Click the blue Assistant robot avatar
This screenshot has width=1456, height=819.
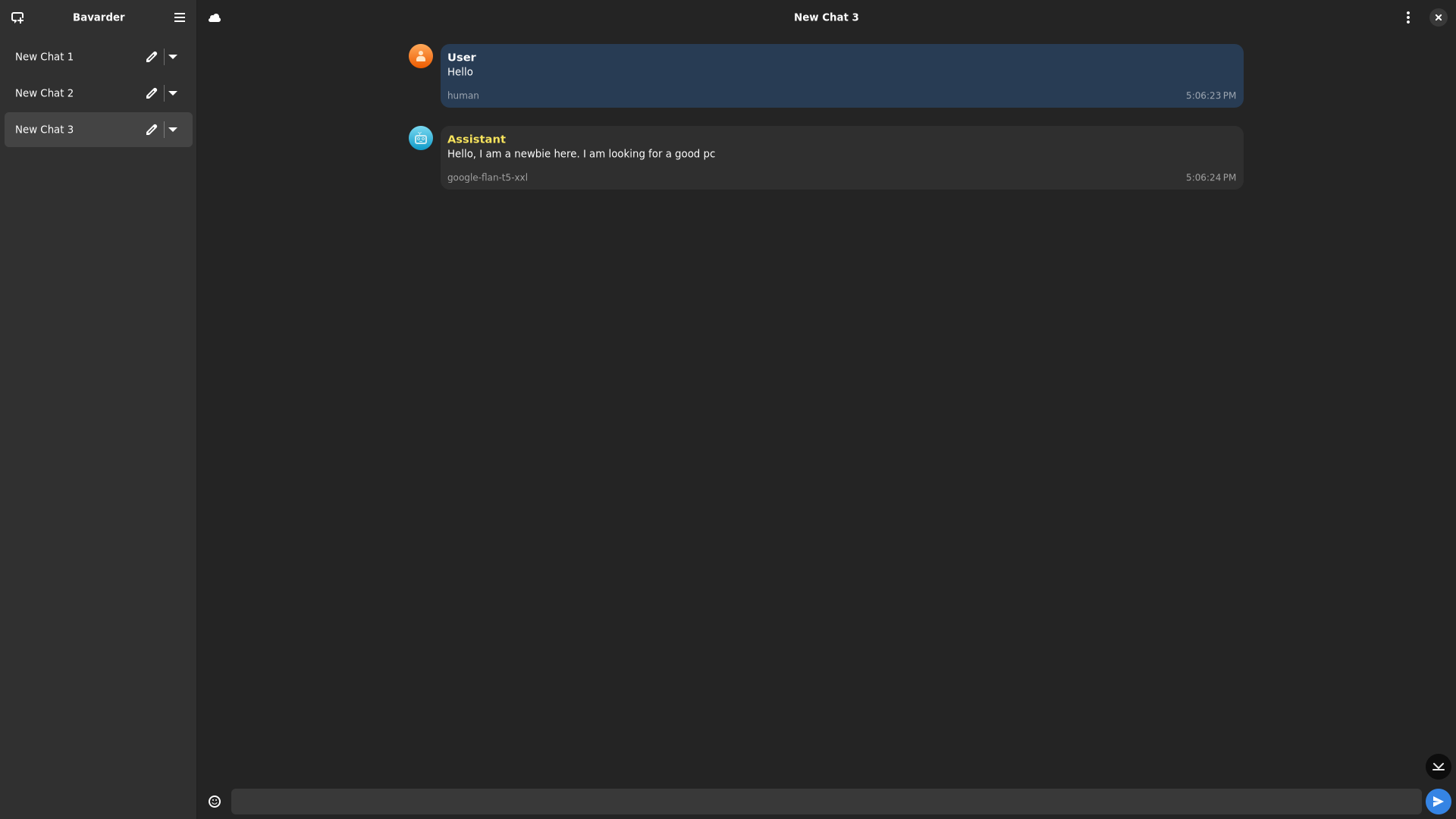tap(421, 138)
